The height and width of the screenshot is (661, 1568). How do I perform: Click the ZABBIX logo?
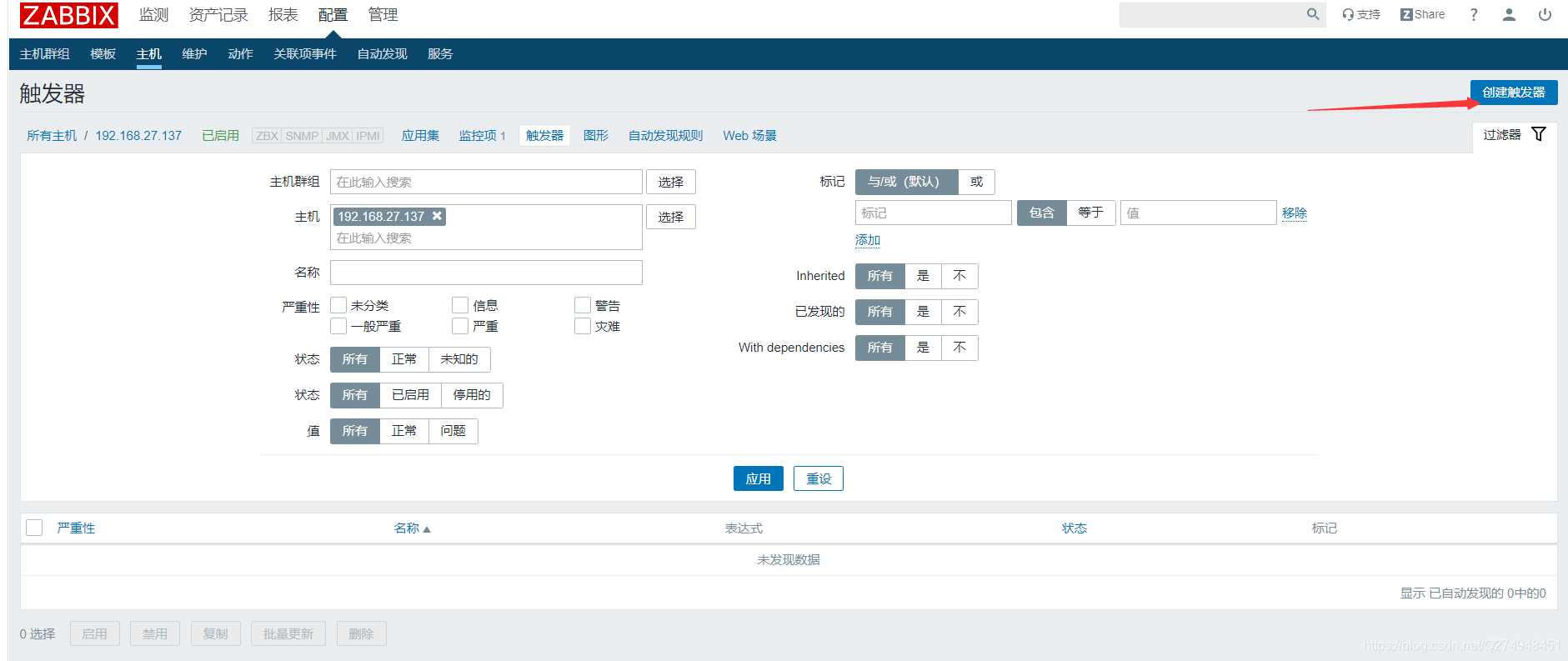[x=69, y=15]
